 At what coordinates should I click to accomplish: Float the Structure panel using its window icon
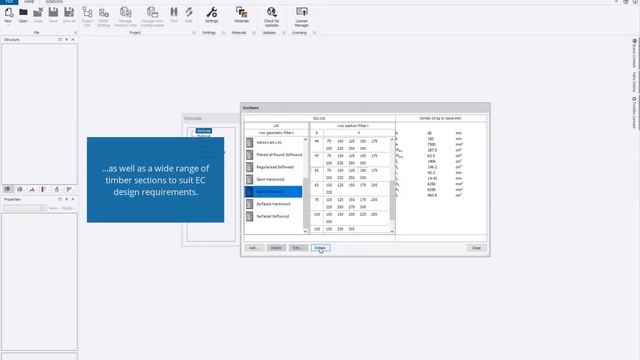(60, 40)
